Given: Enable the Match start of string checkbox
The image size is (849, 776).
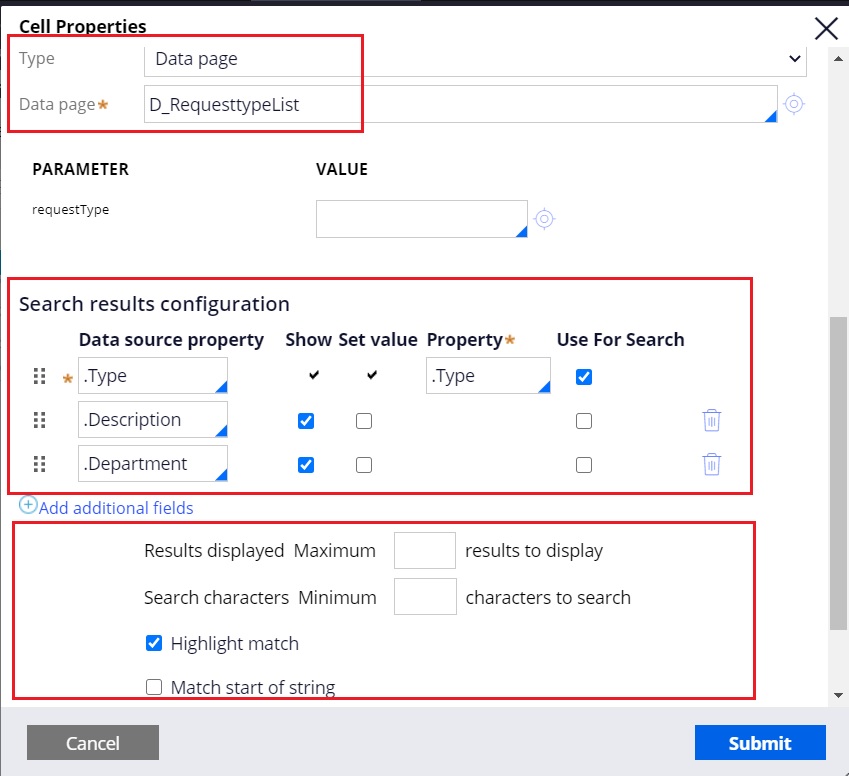Looking at the screenshot, I should [x=153, y=687].
